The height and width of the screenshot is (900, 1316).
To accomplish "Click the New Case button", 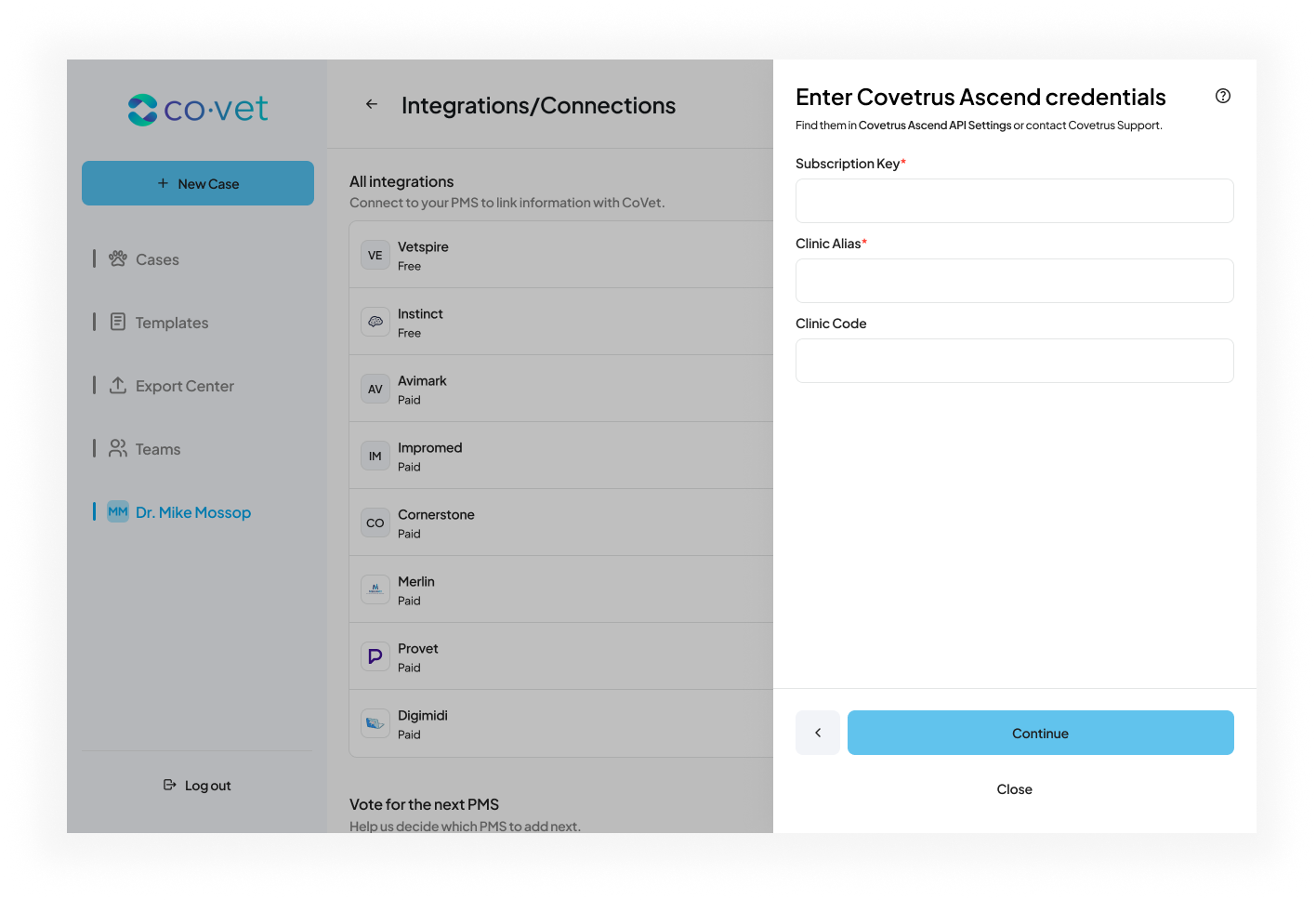I will (x=198, y=183).
